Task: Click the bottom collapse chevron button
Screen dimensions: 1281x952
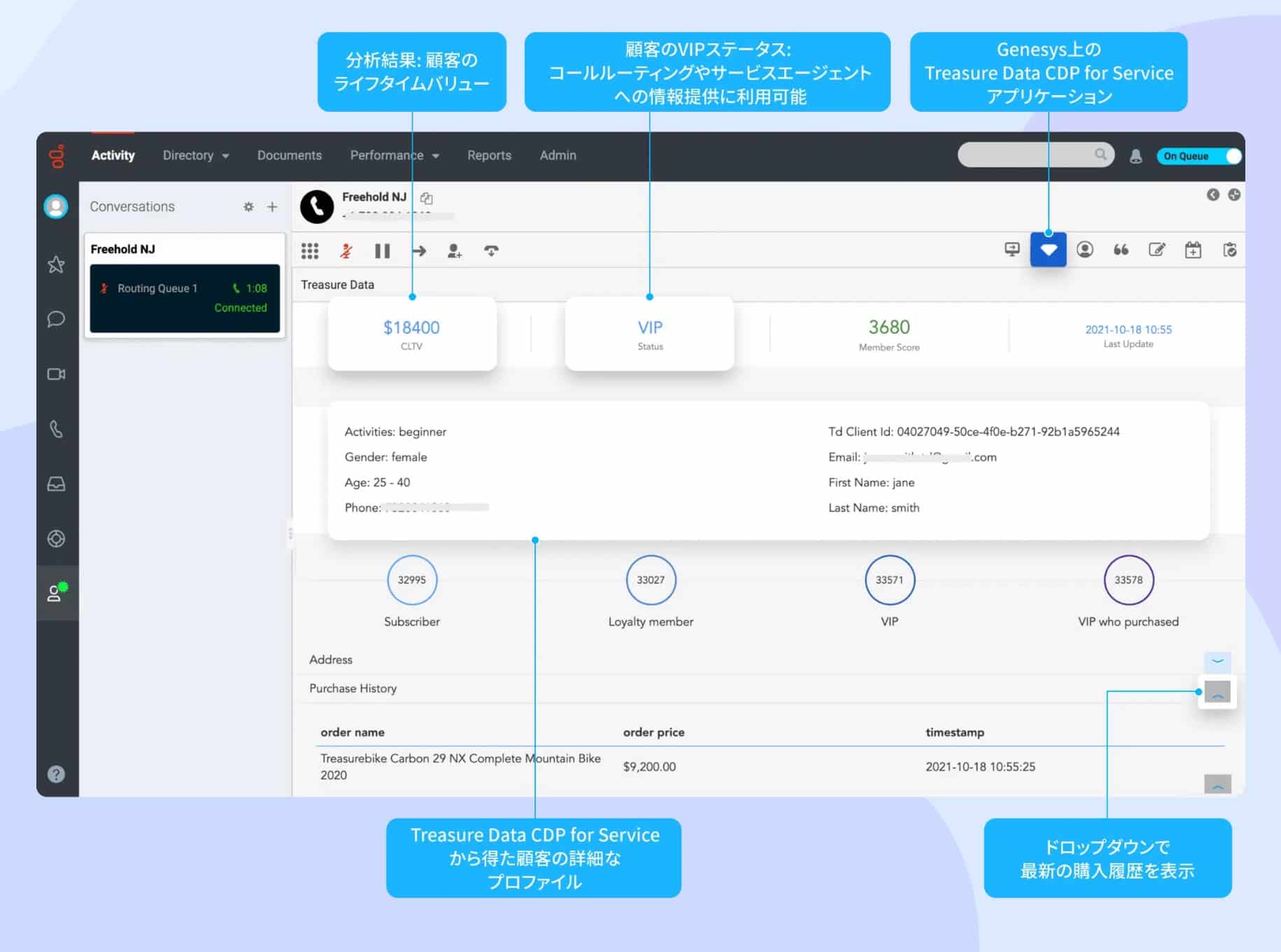Action: pos(1217,784)
